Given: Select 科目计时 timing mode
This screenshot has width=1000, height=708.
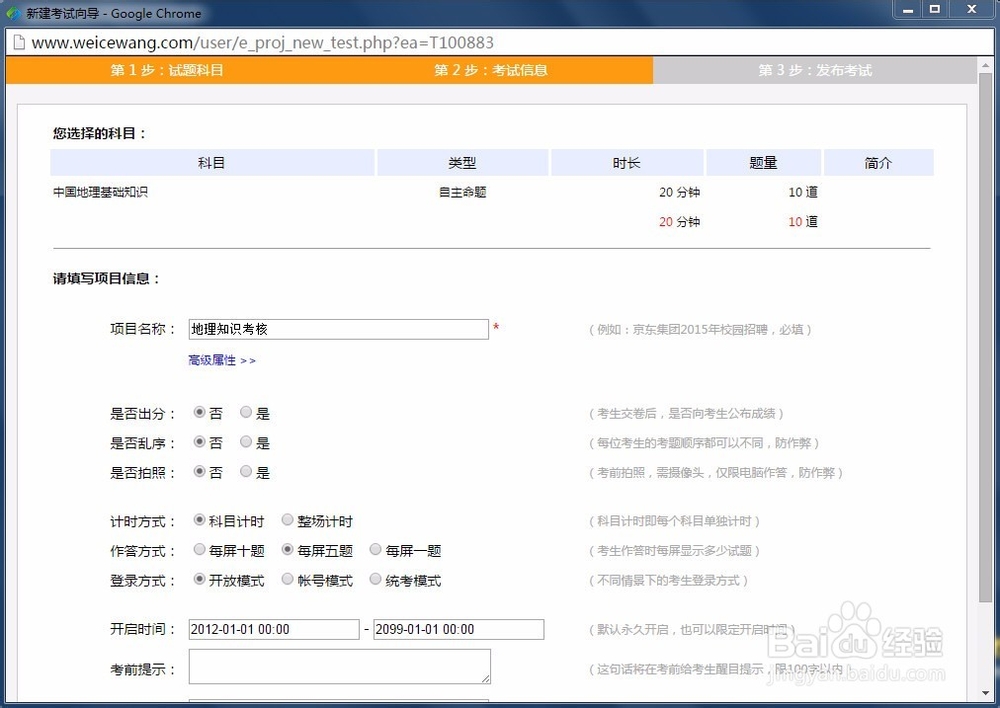Looking at the screenshot, I should [199, 520].
